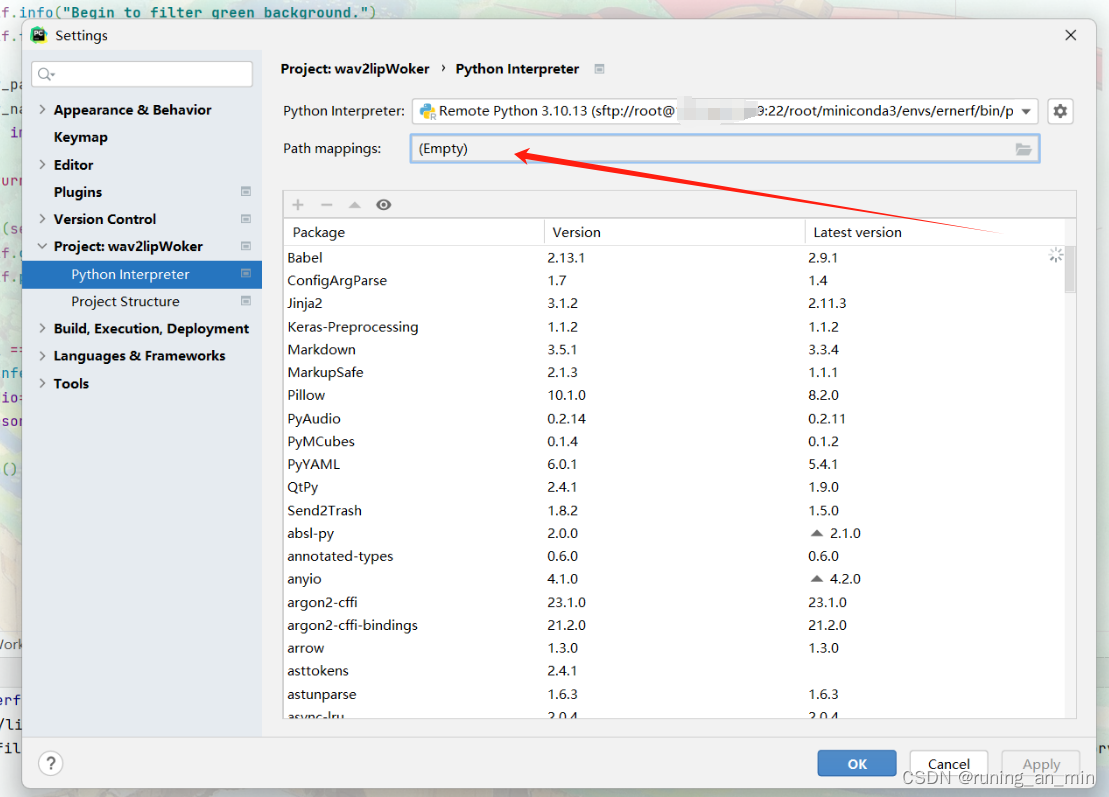The image size is (1109, 797).
Task: Expand Languages & Frameworks
Action: [43, 355]
